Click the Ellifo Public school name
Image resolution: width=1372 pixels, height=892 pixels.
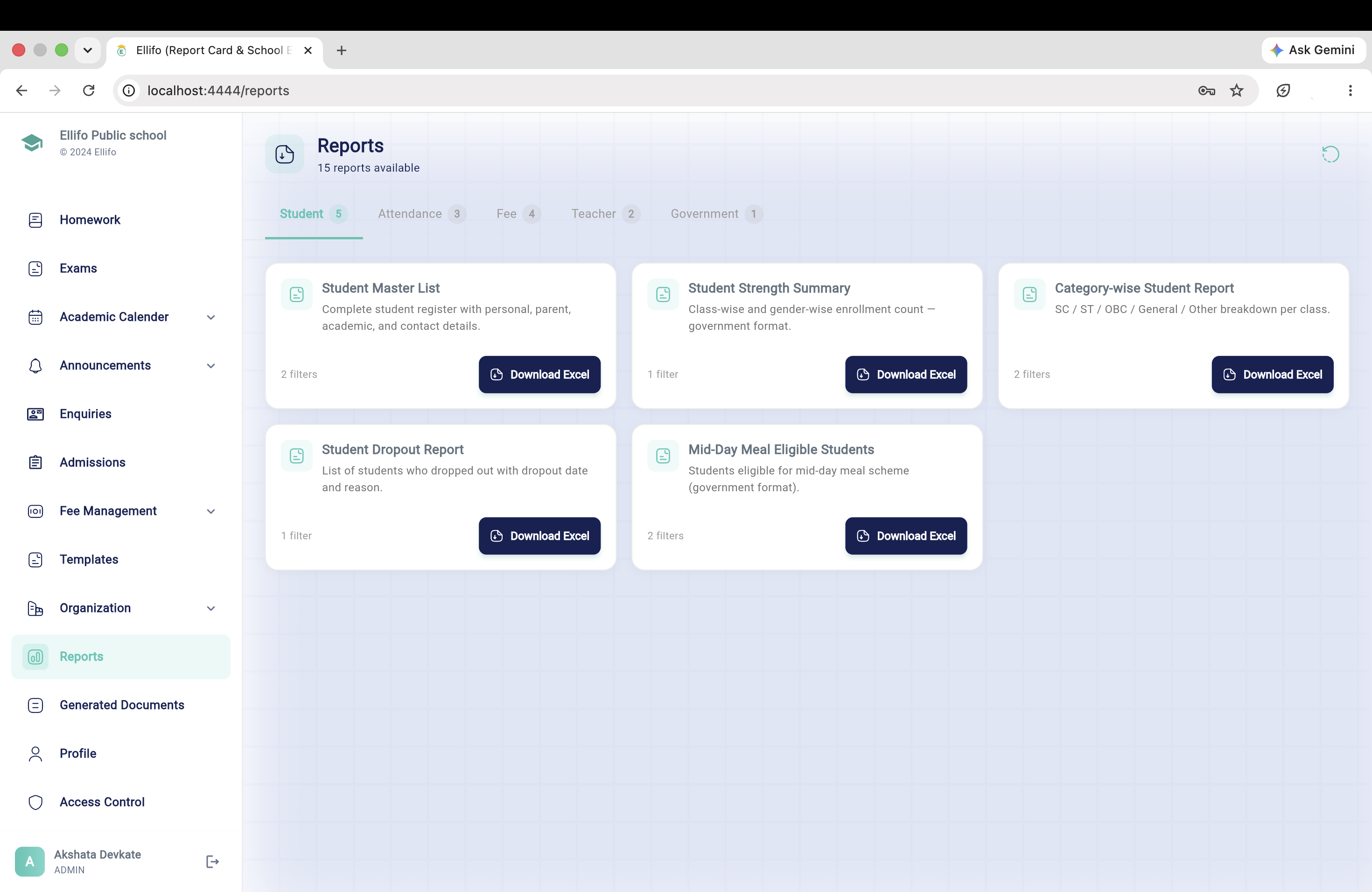[x=113, y=135]
